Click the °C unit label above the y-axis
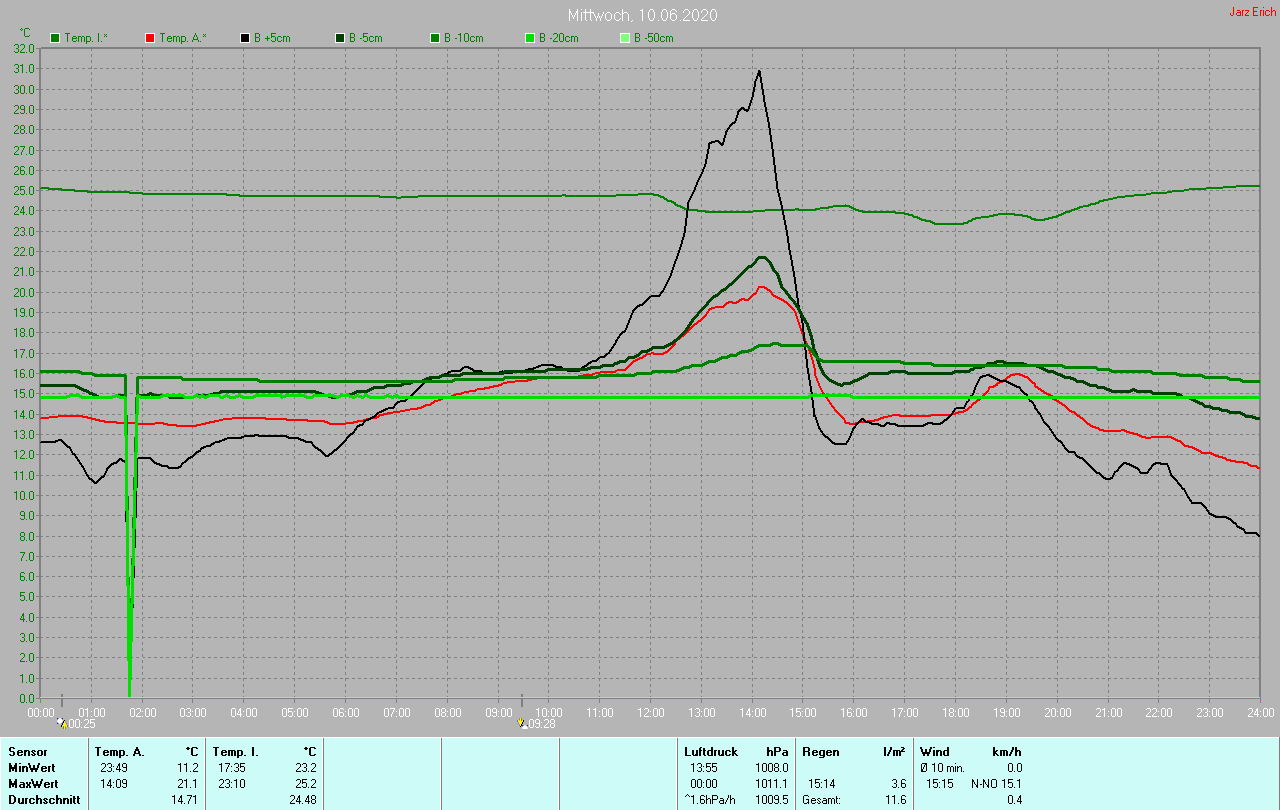The height and width of the screenshot is (810, 1280). coord(26,33)
